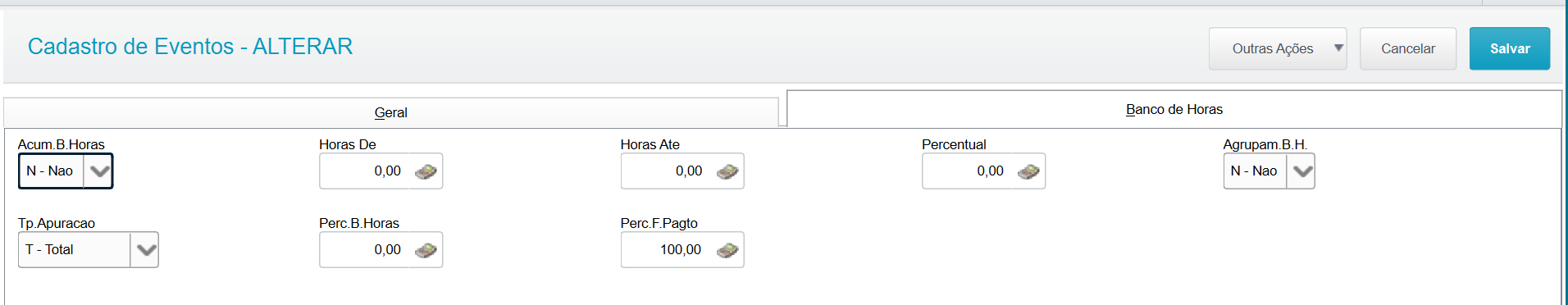Open calculator icon in Horas De field

click(x=426, y=171)
